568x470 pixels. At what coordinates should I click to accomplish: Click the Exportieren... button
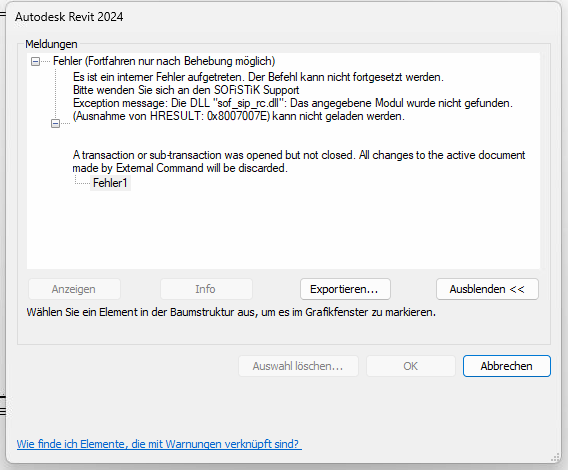point(345,289)
